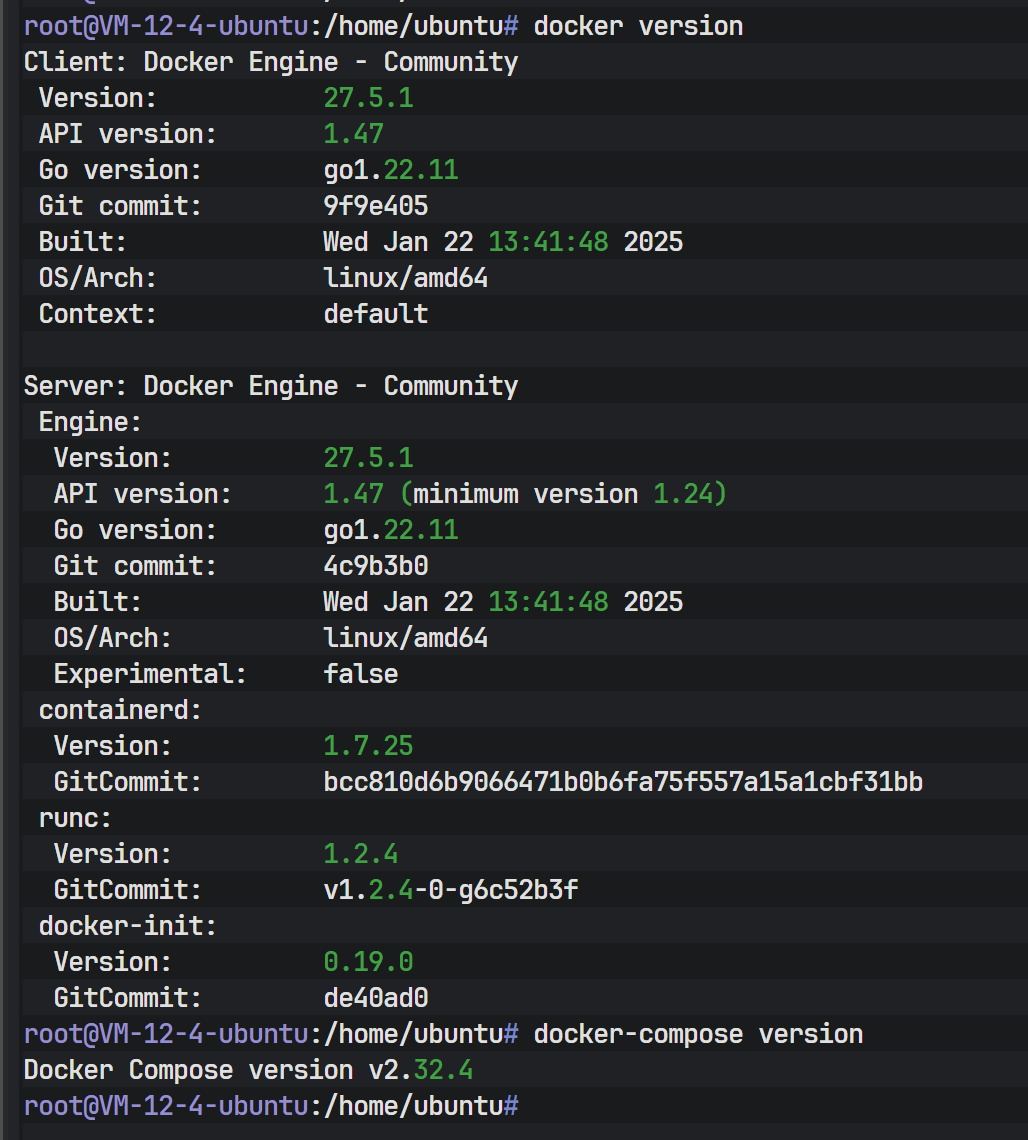Click the "runc:" section label
The height and width of the screenshot is (1140, 1028).
click(x=75, y=818)
